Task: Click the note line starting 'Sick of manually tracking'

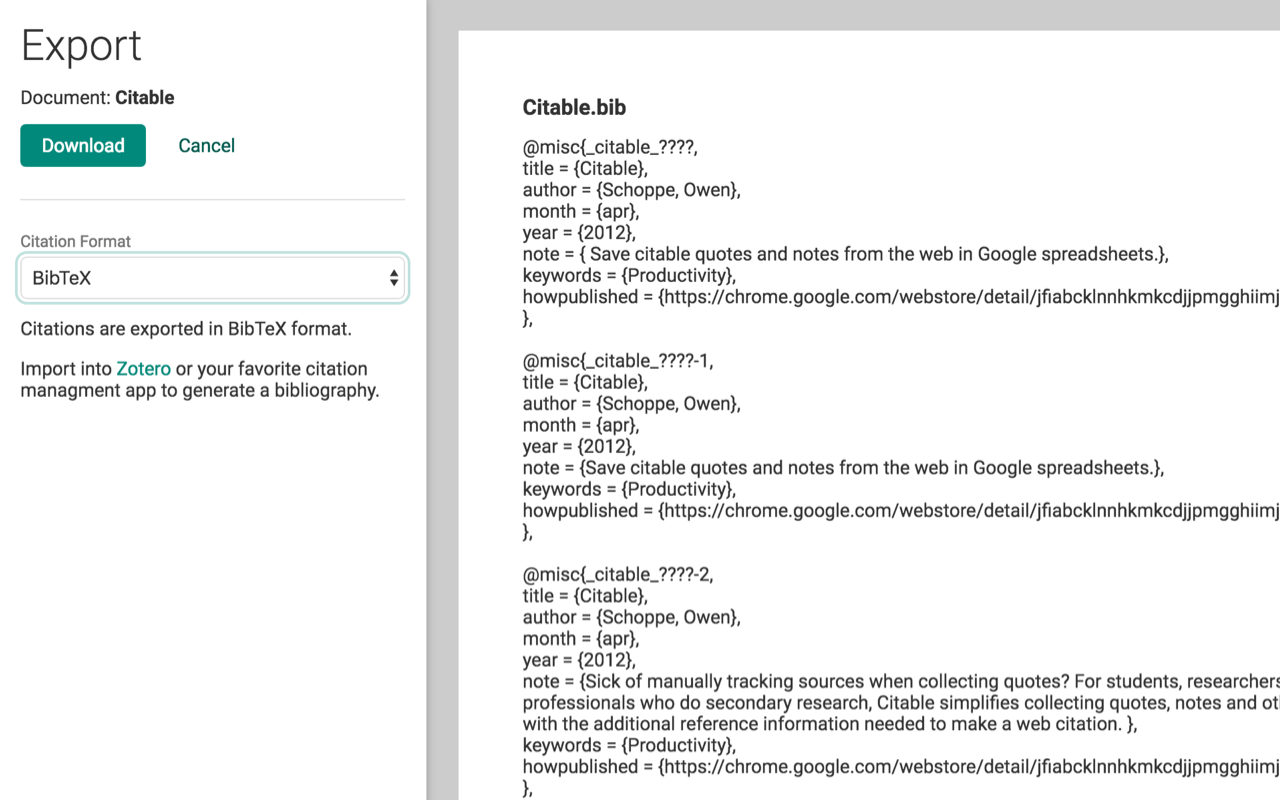Action: click(x=900, y=682)
